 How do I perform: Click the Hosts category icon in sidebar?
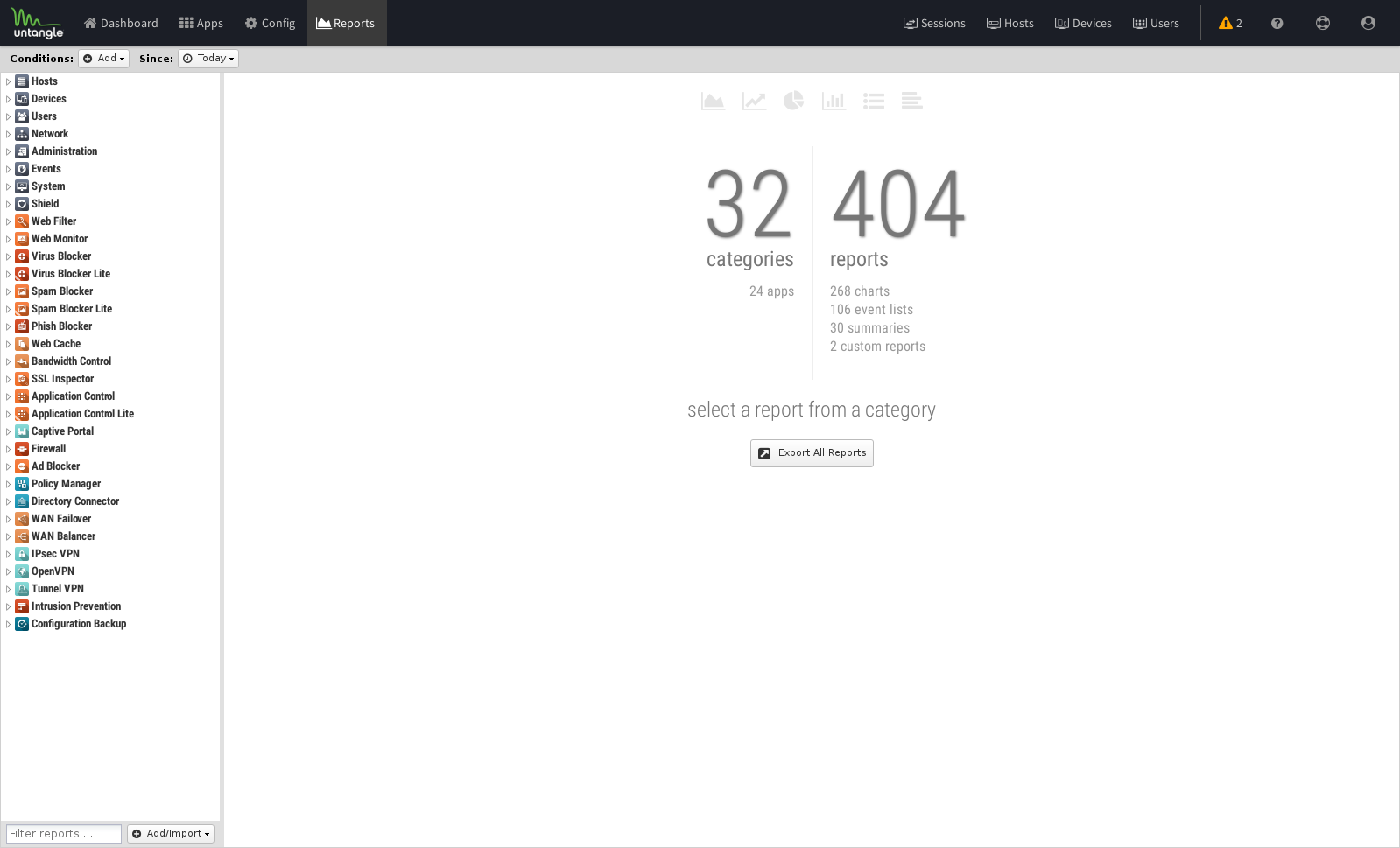[22, 81]
